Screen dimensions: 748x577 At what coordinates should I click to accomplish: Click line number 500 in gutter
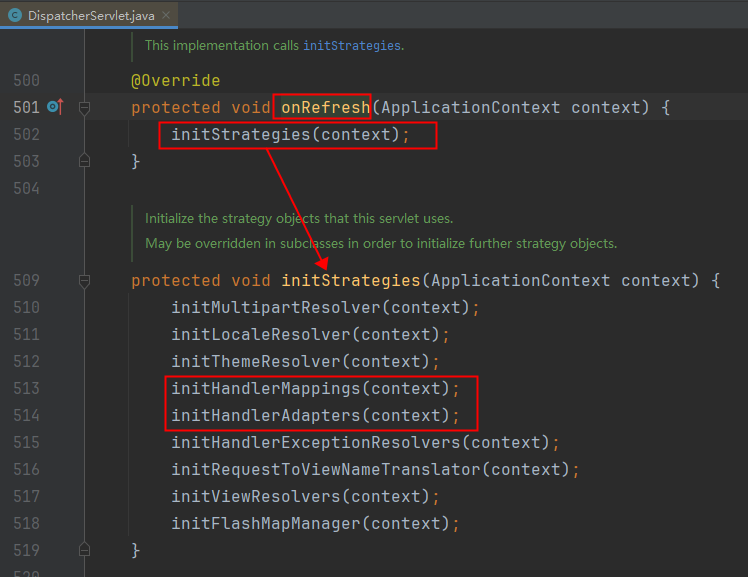[26, 80]
